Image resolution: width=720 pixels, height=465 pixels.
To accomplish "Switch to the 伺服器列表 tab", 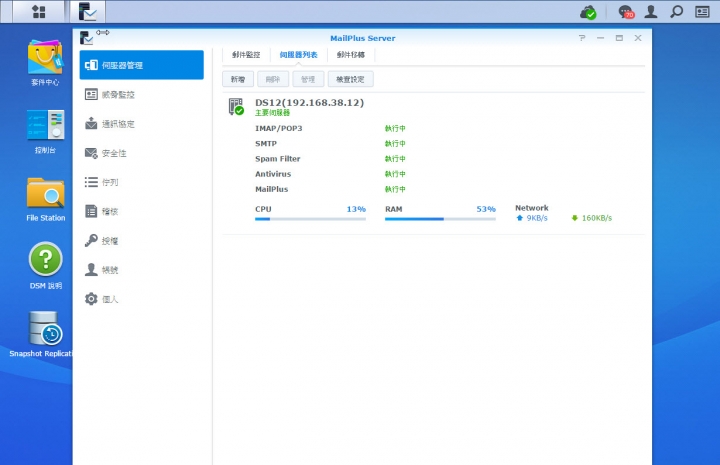I will (298, 55).
